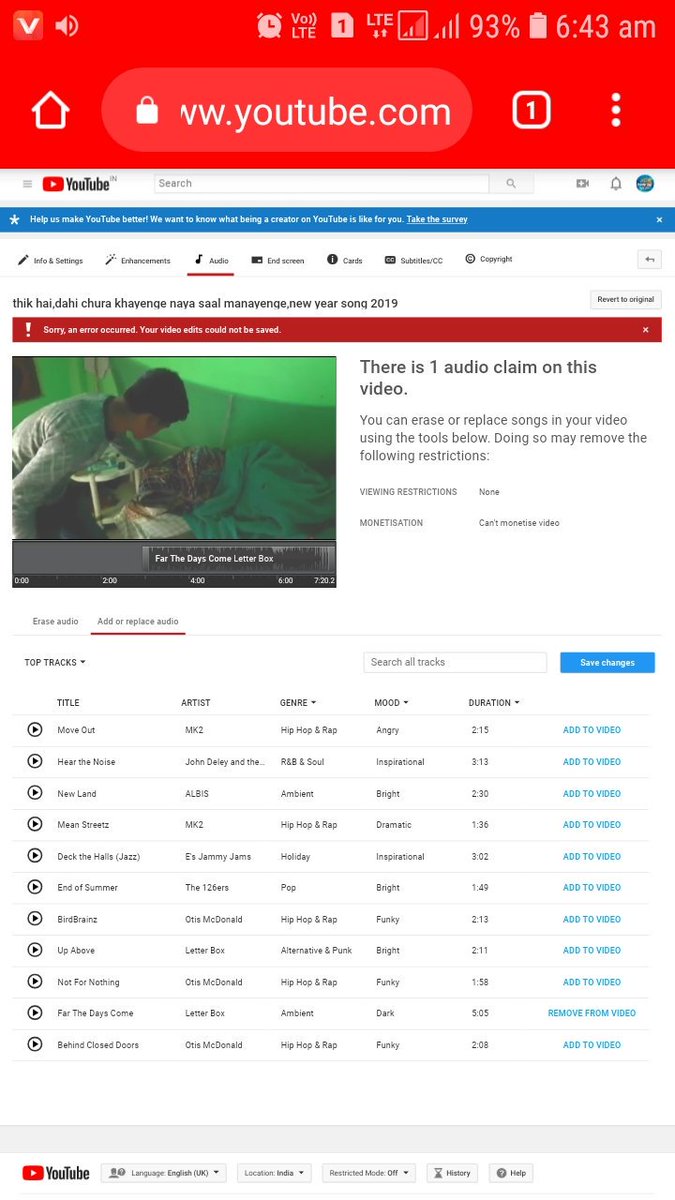Screen dimensions: 675x1200
Task: Tap the youtube.com address bar
Action: pyautogui.click(x=286, y=111)
